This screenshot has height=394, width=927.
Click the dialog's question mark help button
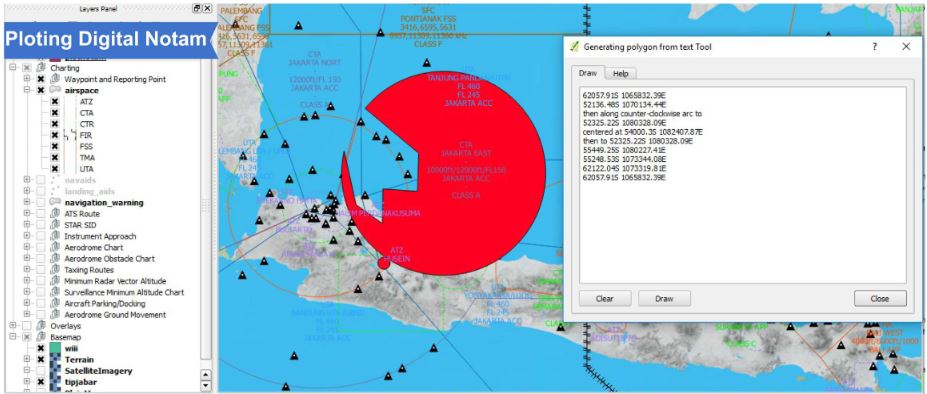pos(874,47)
